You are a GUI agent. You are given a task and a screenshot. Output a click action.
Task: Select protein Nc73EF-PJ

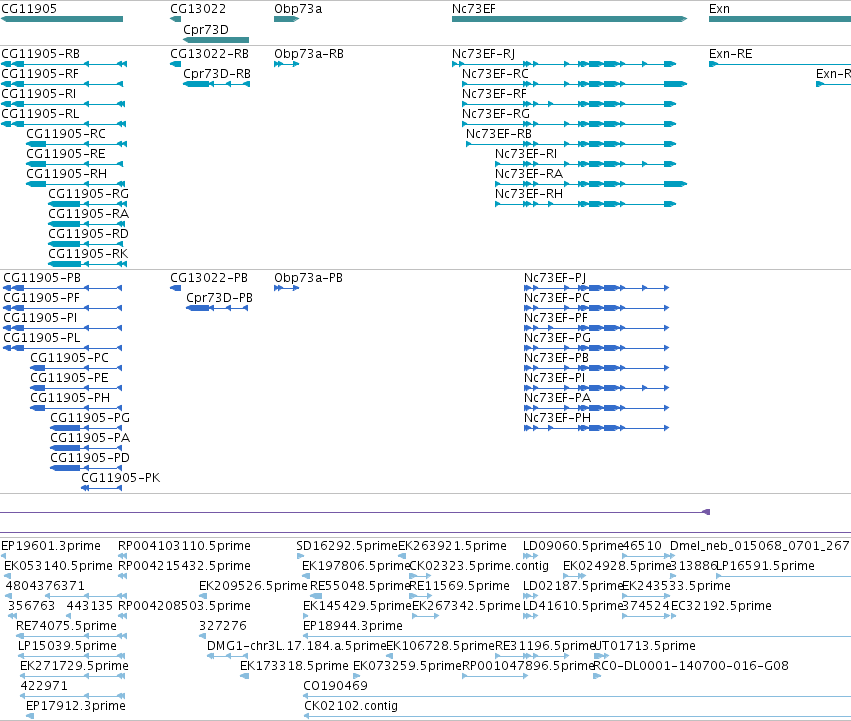point(596,288)
